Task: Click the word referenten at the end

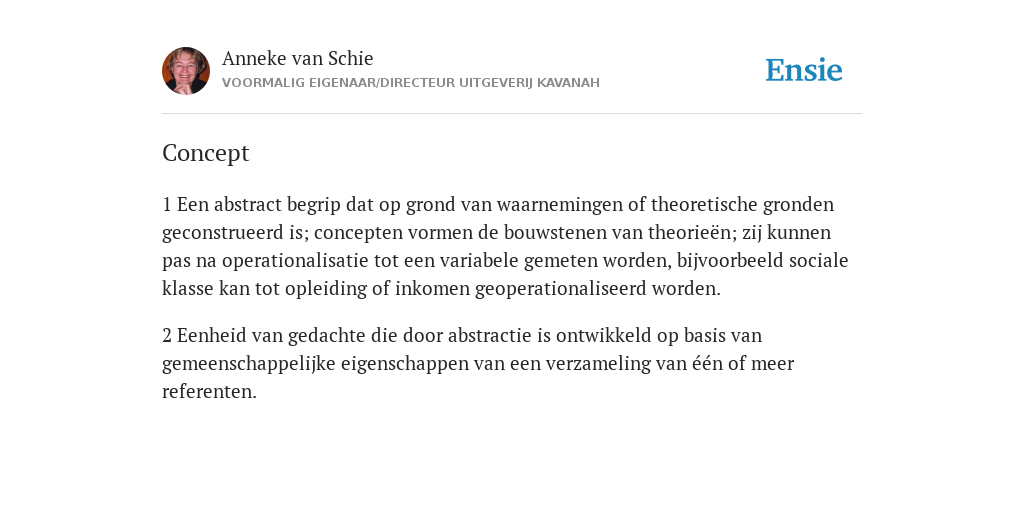Action: click(x=209, y=391)
